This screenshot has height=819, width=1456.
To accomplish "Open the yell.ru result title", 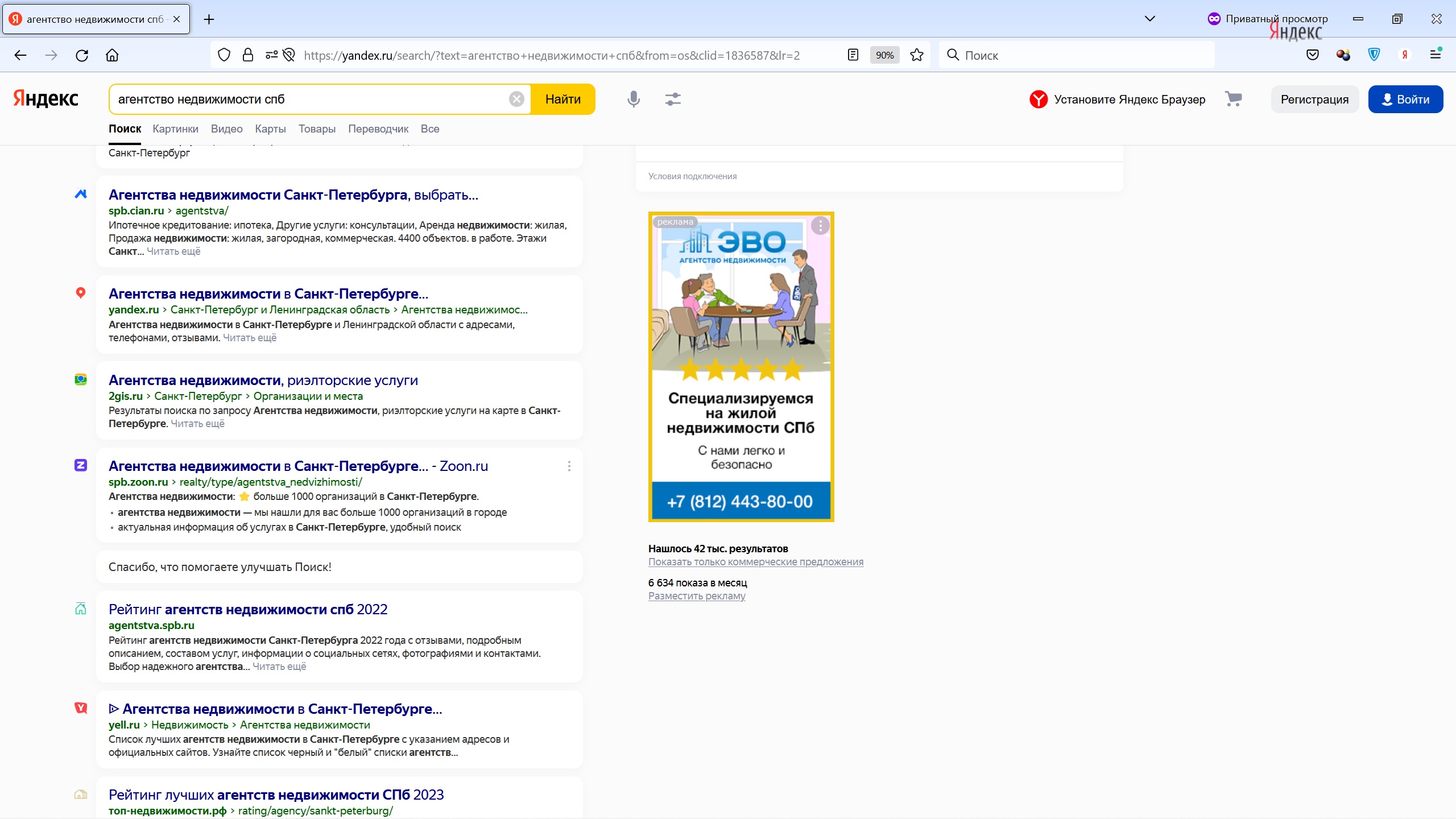I will (x=276, y=709).
